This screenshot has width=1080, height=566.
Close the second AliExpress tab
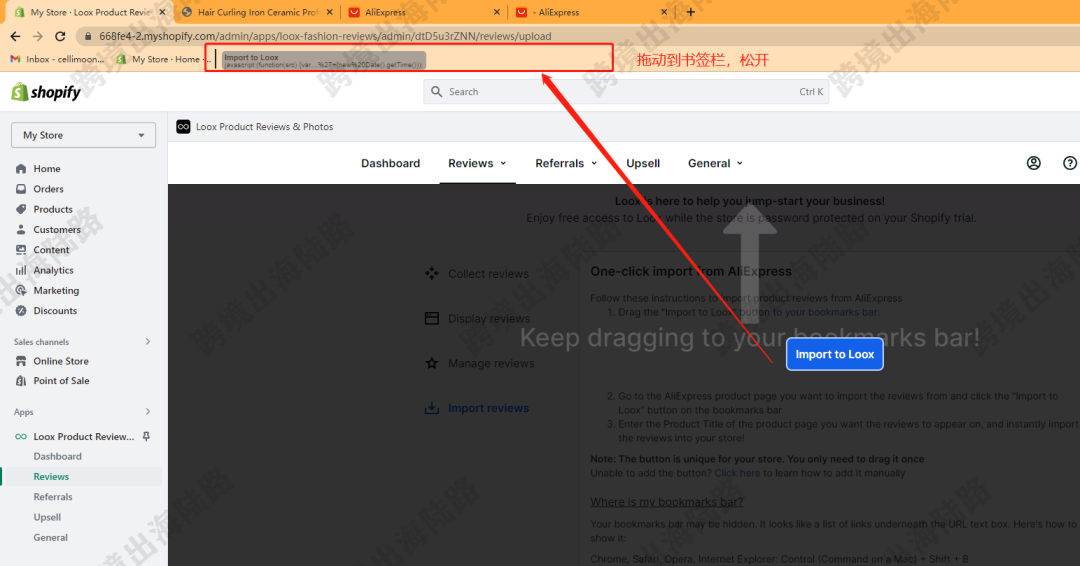(664, 12)
